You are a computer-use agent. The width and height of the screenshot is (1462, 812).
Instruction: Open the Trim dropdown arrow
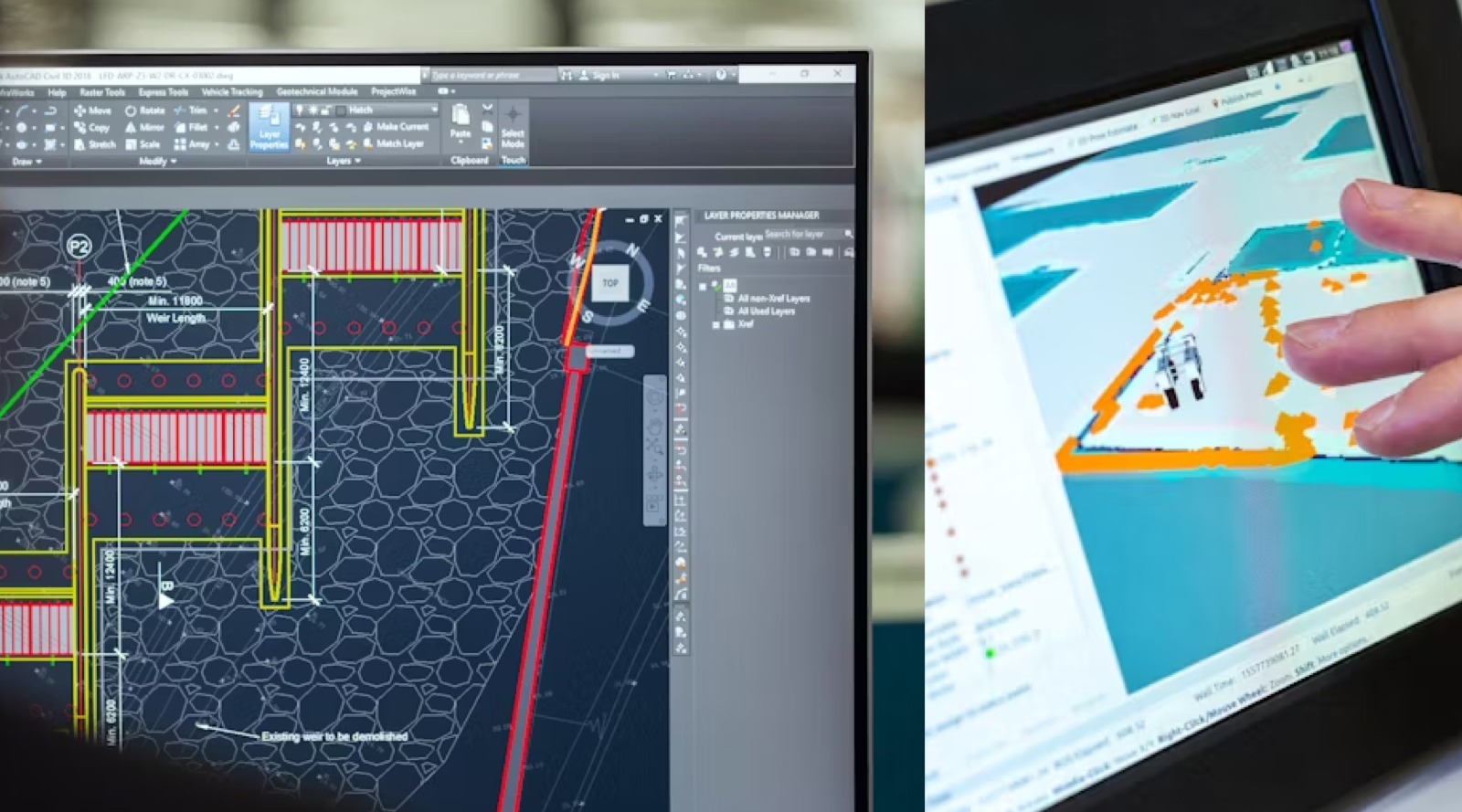tap(217, 111)
